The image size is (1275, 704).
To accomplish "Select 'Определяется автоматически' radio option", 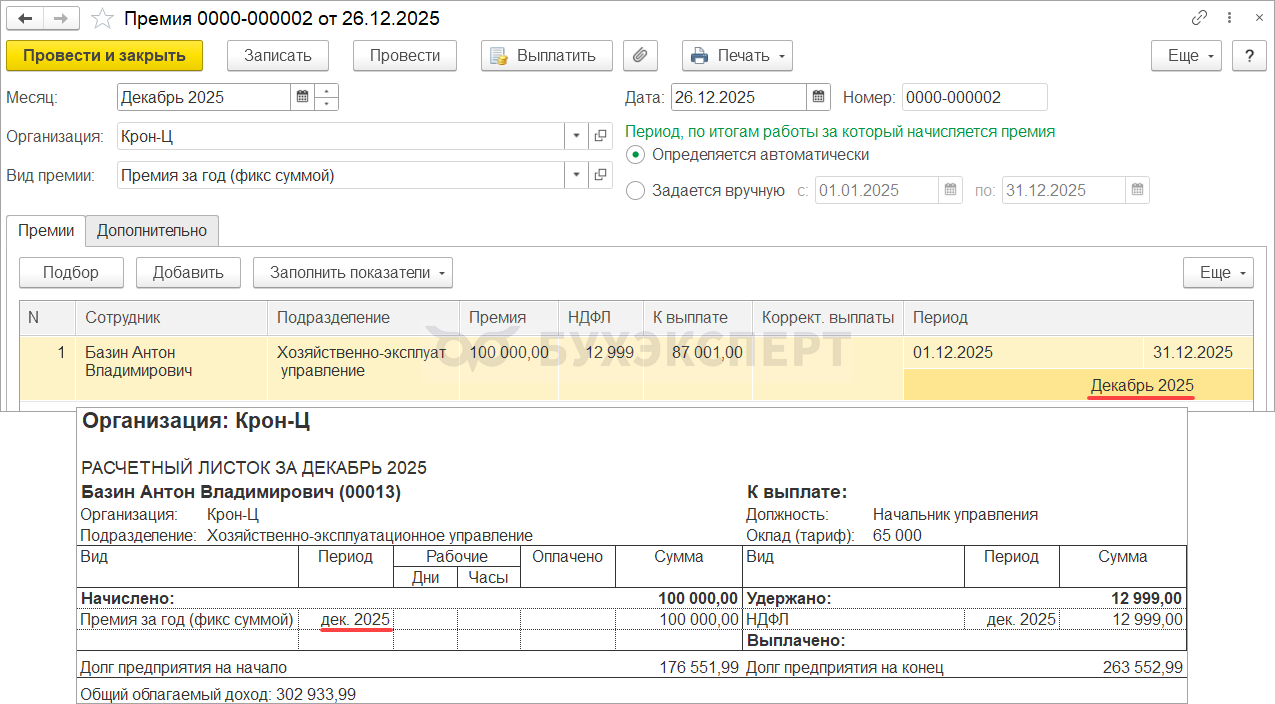I will (x=635, y=155).
